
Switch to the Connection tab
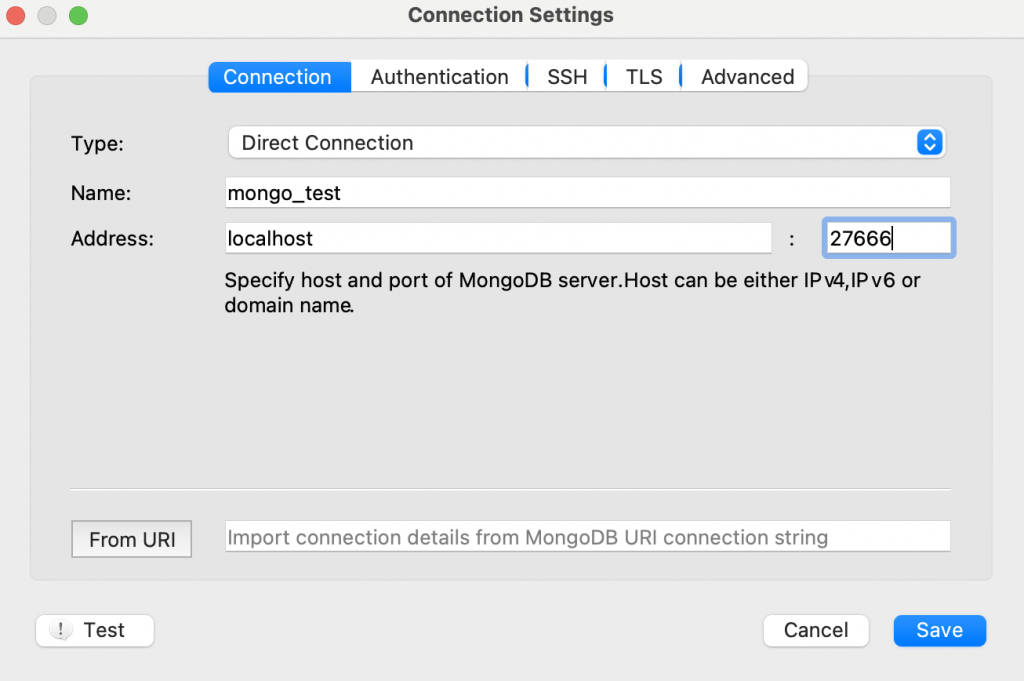[278, 77]
